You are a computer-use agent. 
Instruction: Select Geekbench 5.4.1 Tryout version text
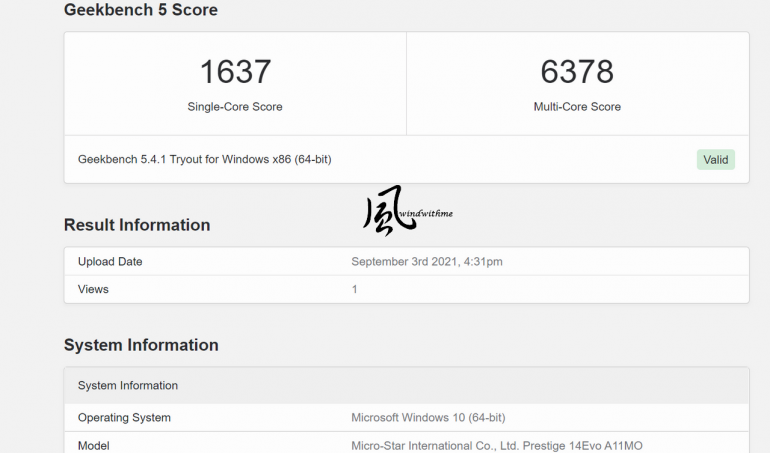205,159
